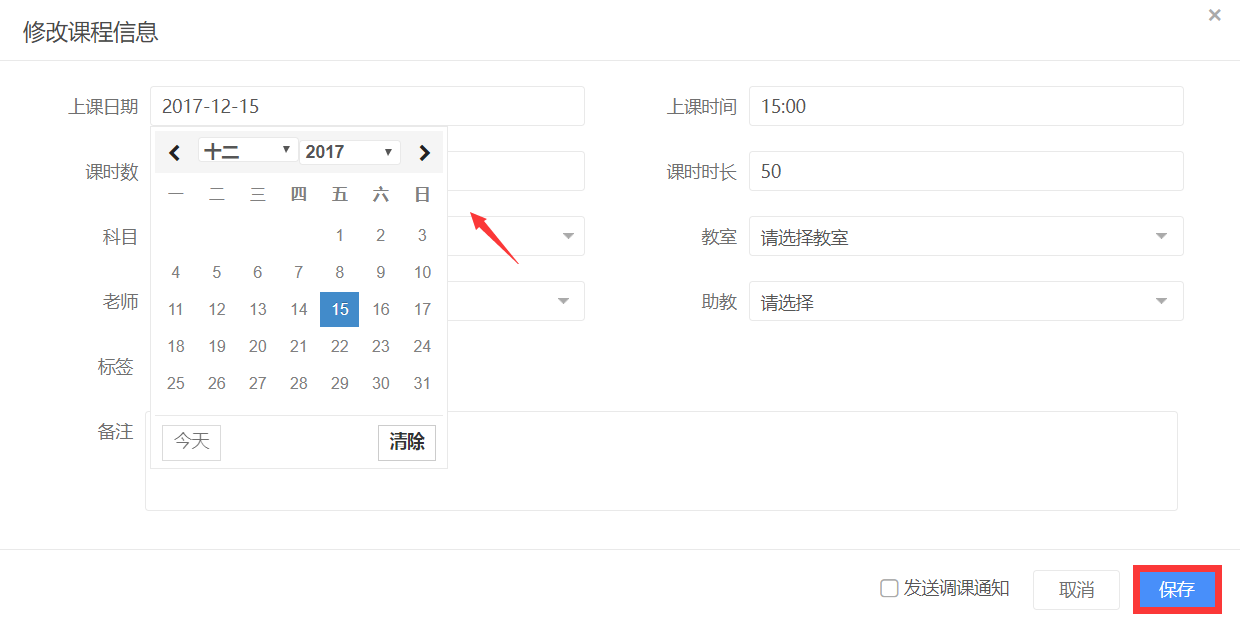Select December 7 in the calendar
The height and width of the screenshot is (628, 1240).
tap(299, 273)
